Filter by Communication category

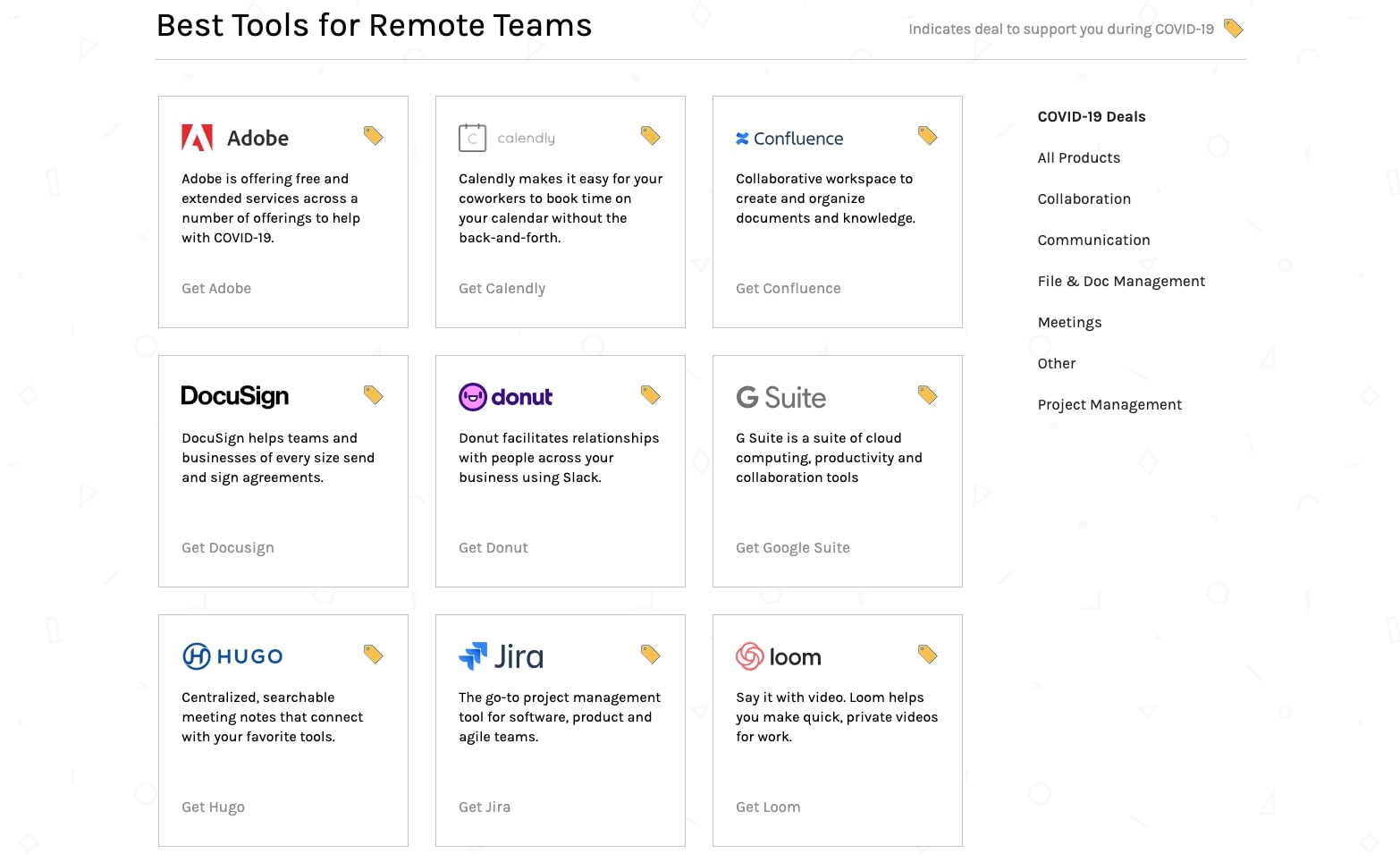(1094, 240)
